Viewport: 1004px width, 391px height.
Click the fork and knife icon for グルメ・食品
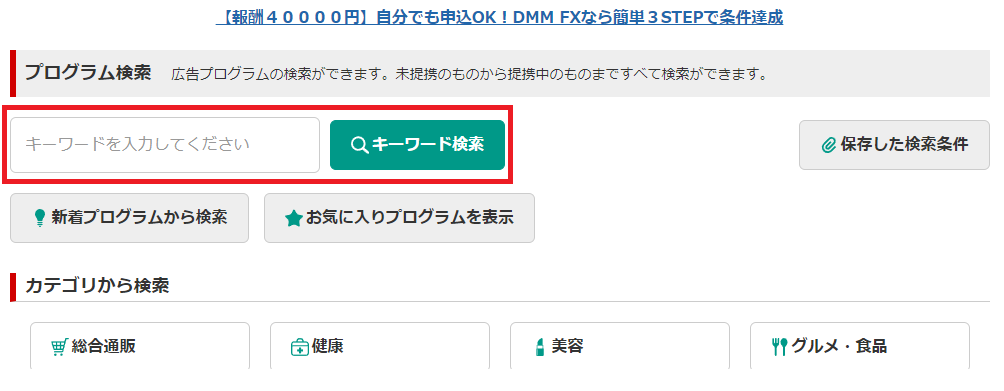780,347
